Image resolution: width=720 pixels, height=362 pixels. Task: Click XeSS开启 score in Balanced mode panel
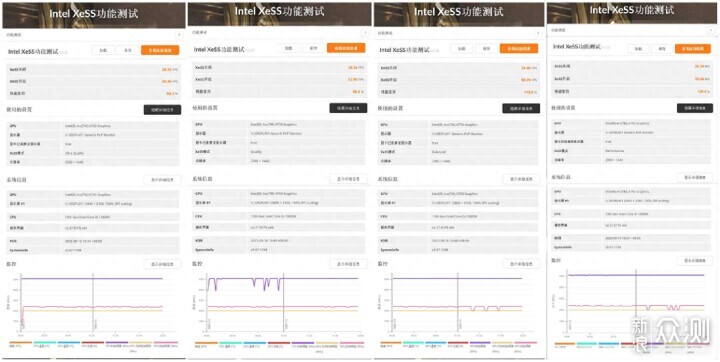529,80
